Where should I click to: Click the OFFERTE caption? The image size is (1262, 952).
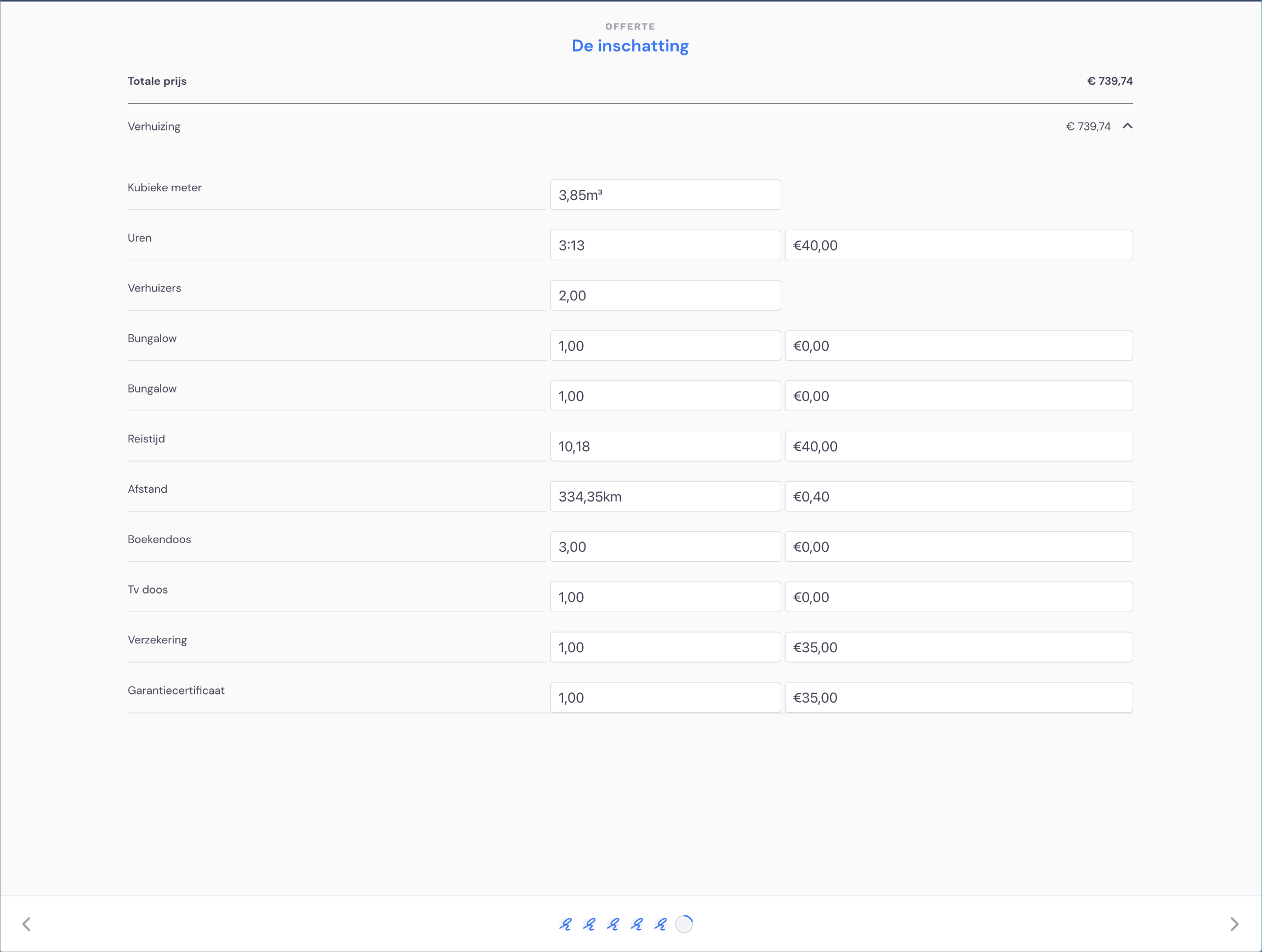click(x=630, y=26)
